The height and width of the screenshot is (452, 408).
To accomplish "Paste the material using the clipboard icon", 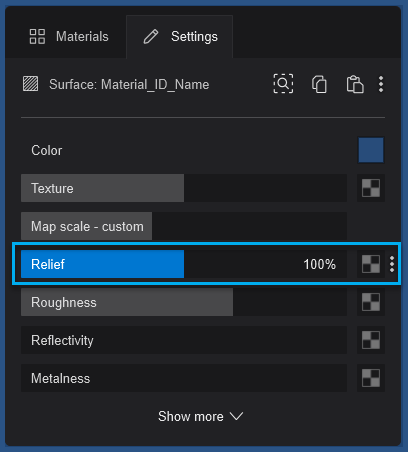I will click(355, 84).
